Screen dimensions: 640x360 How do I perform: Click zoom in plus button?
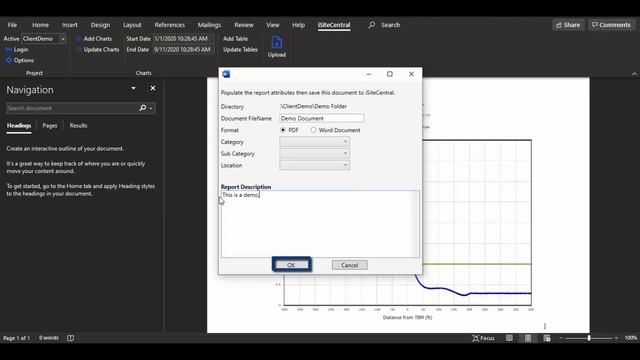[616, 338]
